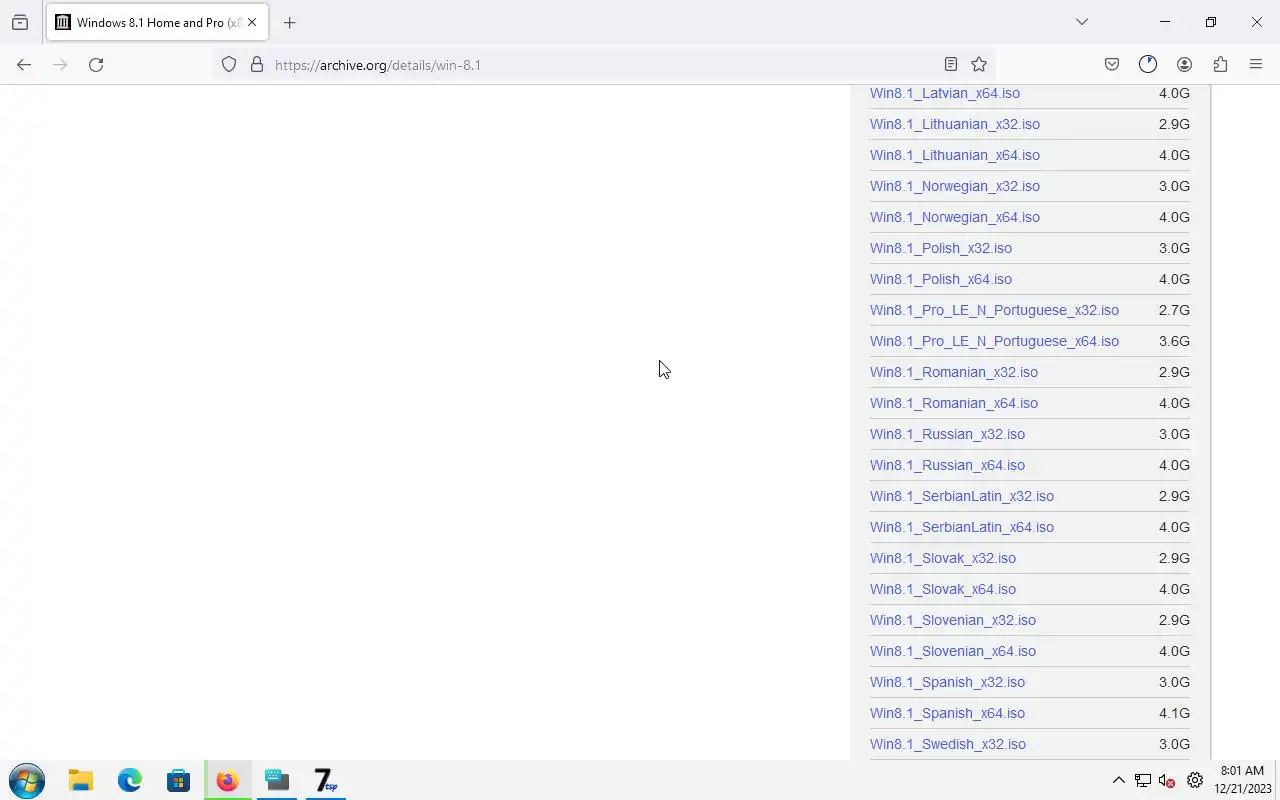Screen dimensions: 1280x800
Task: Download Win8.1_Latvian_x64.iso
Action: click(945, 93)
